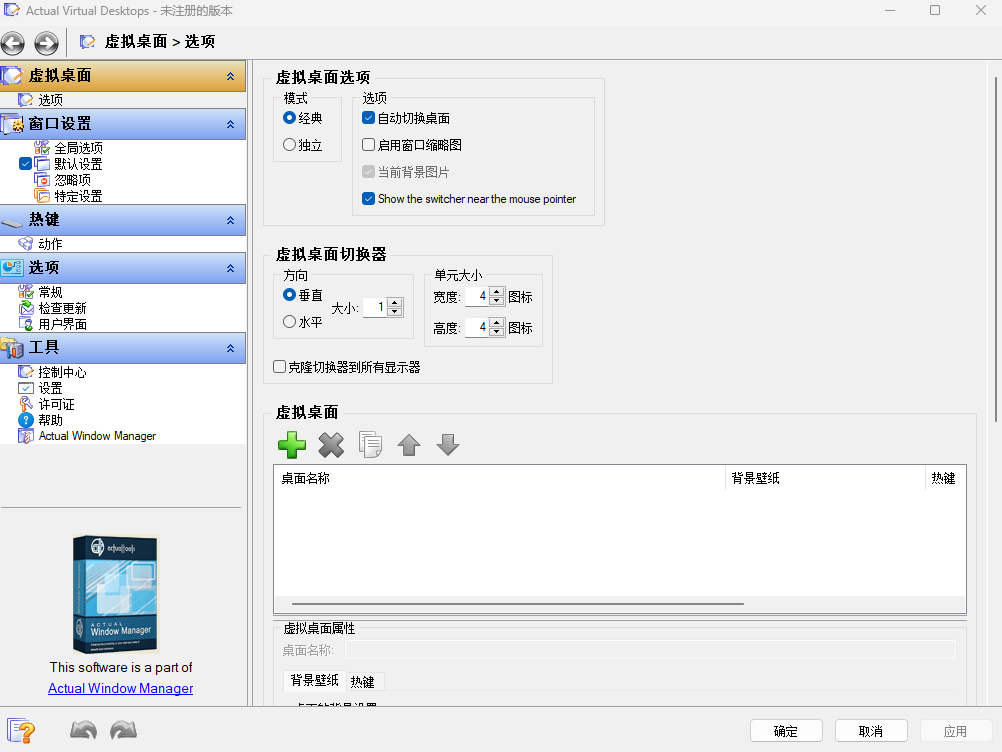
Task: Increase the 大小 spinner value
Action: pos(395,303)
